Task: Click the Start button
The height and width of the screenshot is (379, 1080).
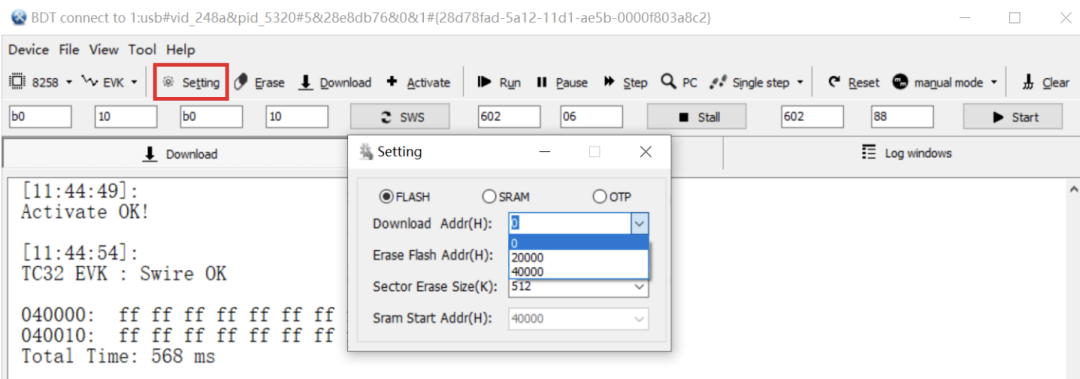Action: pyautogui.click(x=1012, y=117)
